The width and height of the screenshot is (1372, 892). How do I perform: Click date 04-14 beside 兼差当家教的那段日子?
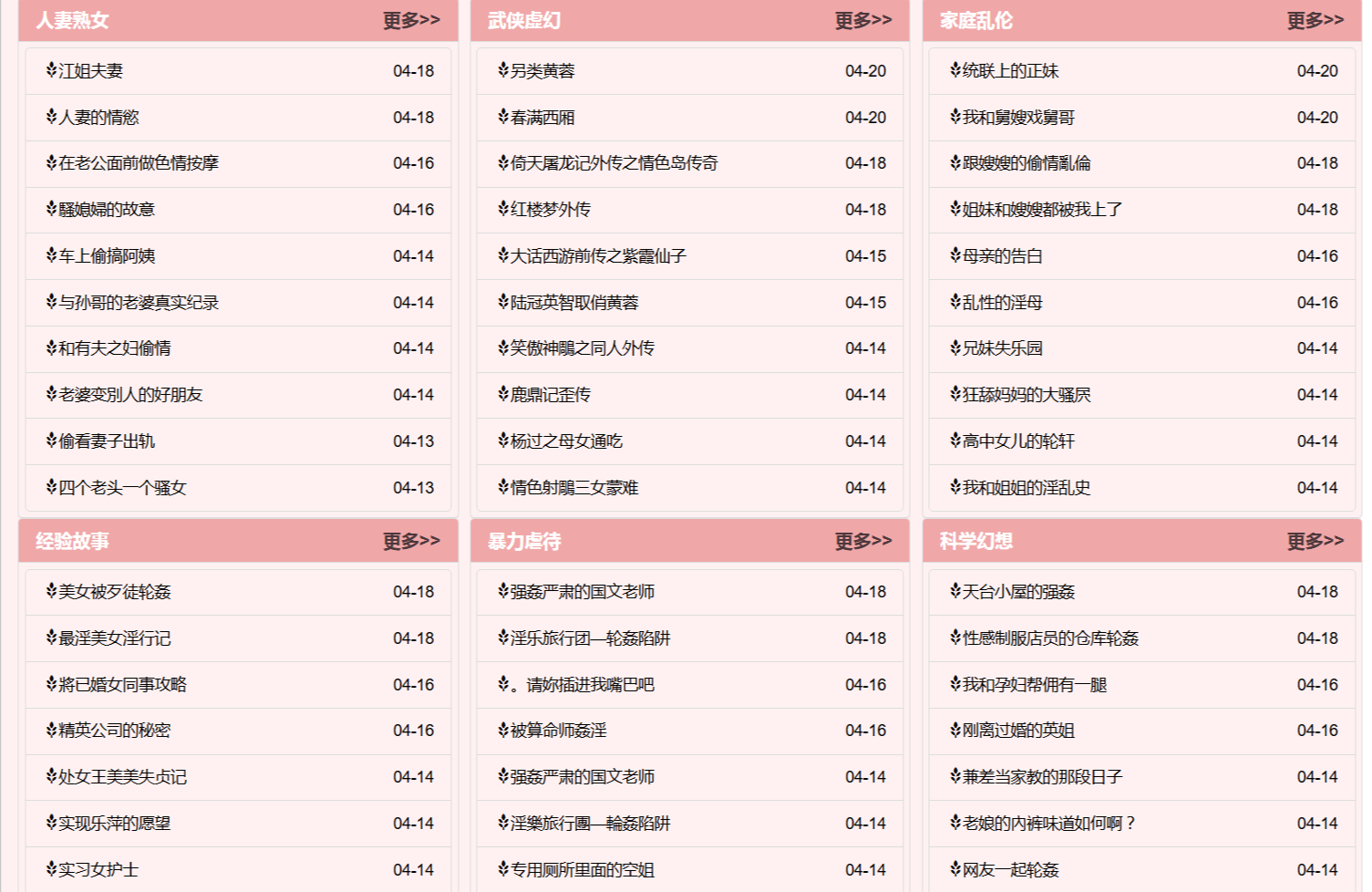click(1318, 777)
